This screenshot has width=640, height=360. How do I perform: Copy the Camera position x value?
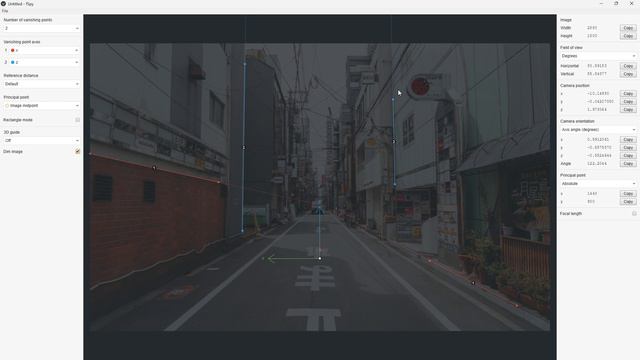click(628, 93)
